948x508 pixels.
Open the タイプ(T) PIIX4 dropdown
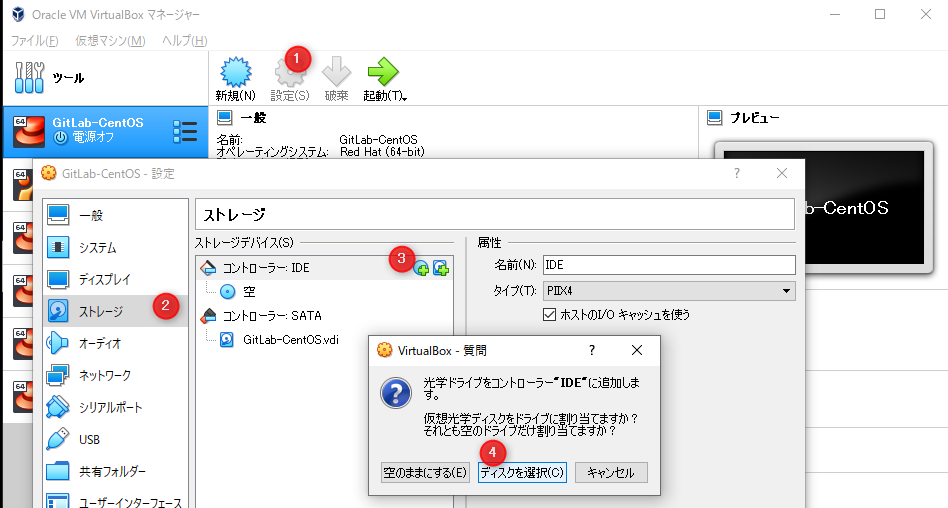pos(669,291)
